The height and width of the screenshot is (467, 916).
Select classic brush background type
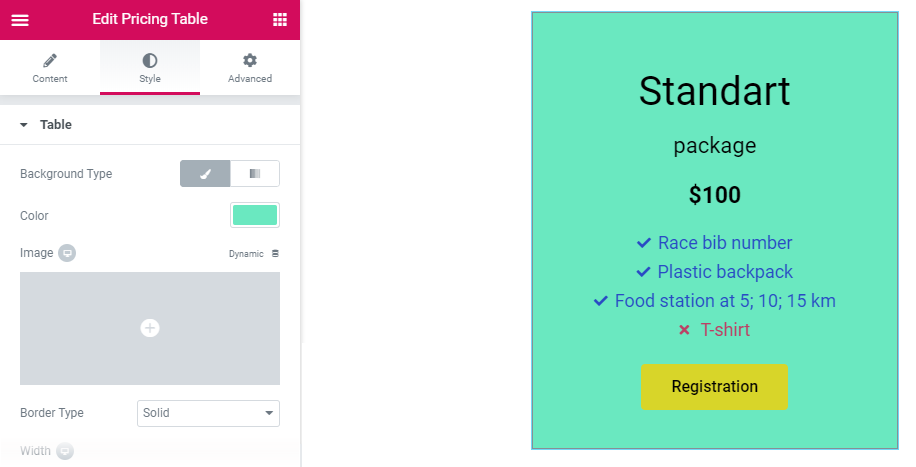click(x=205, y=174)
